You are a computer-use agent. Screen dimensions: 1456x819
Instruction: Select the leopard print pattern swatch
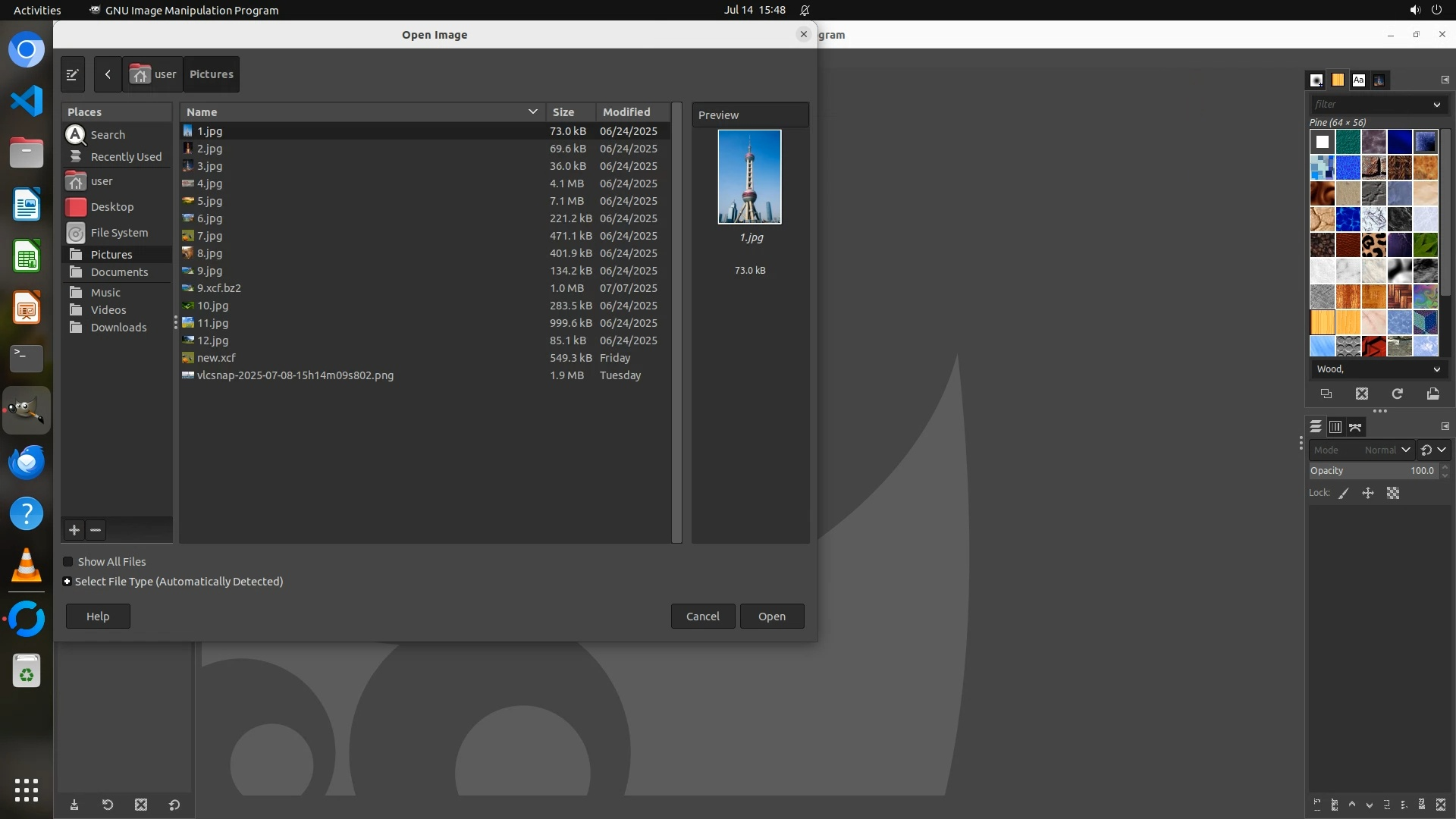click(x=1373, y=245)
